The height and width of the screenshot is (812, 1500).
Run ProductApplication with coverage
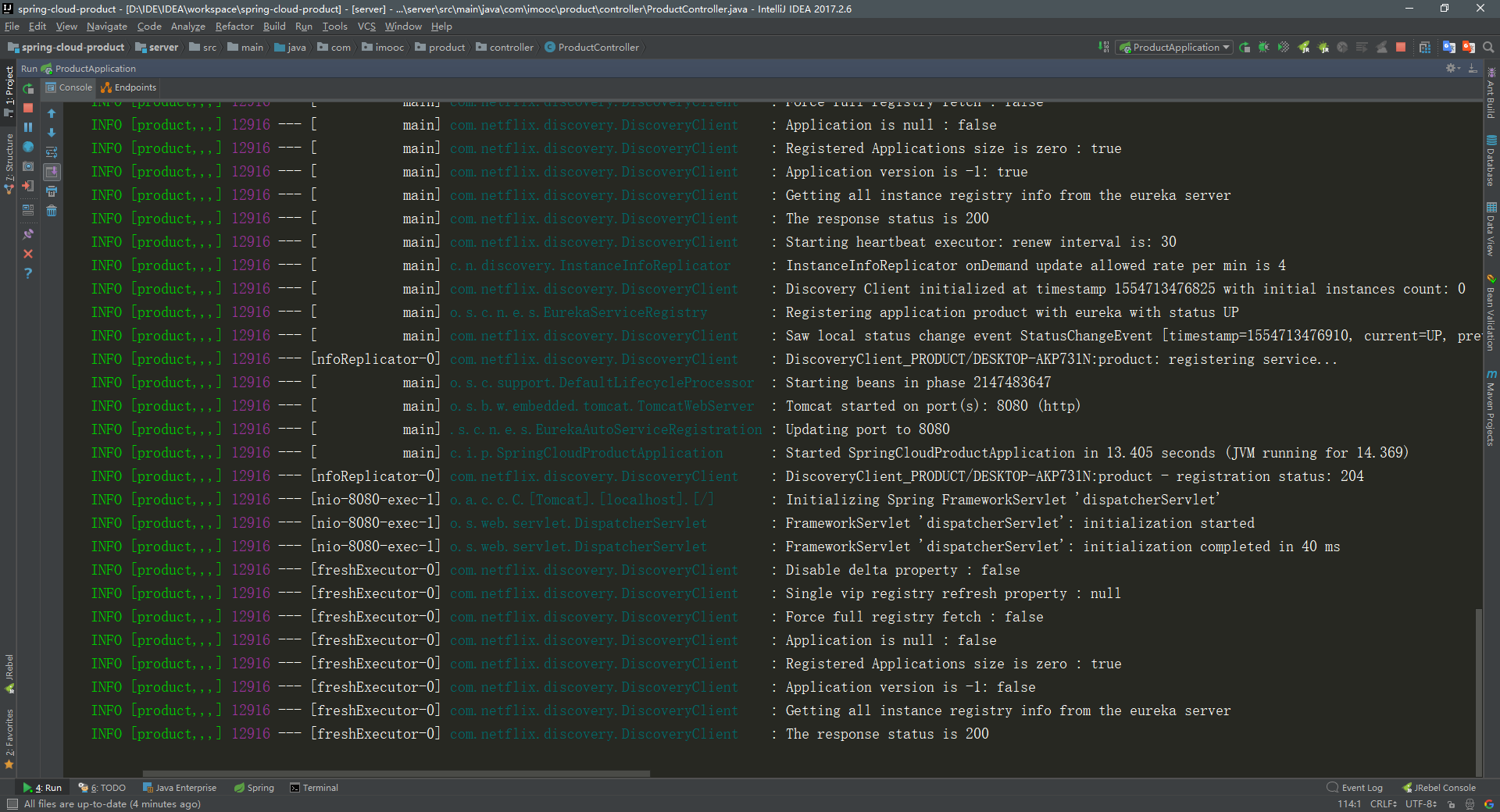[1284, 48]
